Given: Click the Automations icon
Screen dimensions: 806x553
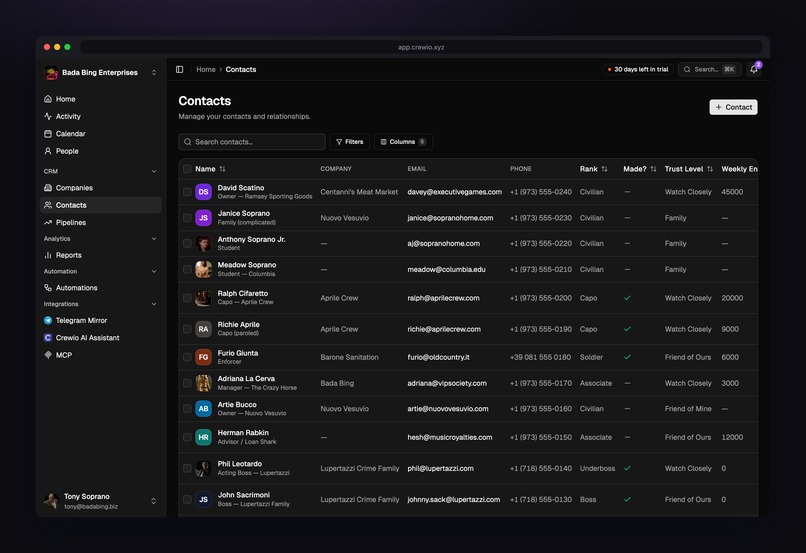Looking at the screenshot, I should pos(48,288).
